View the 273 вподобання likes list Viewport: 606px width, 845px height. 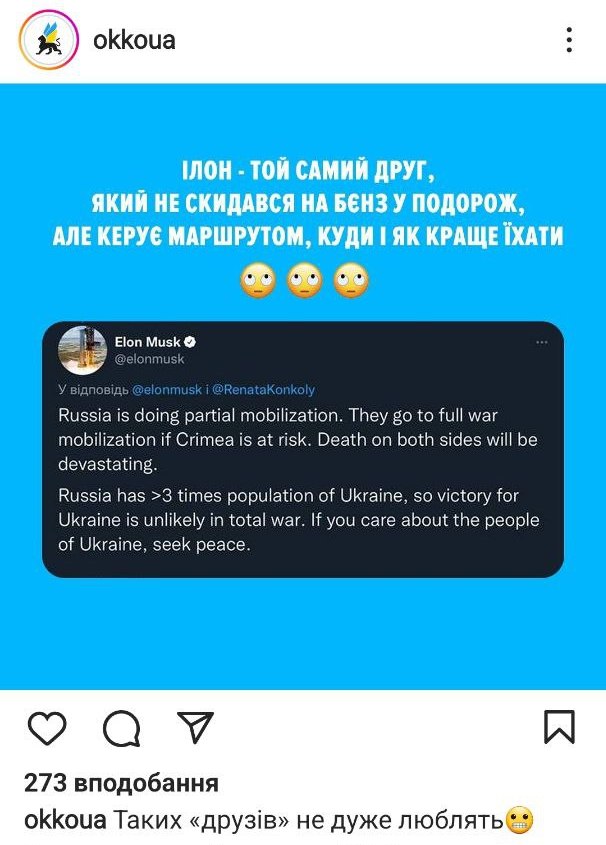[121, 783]
